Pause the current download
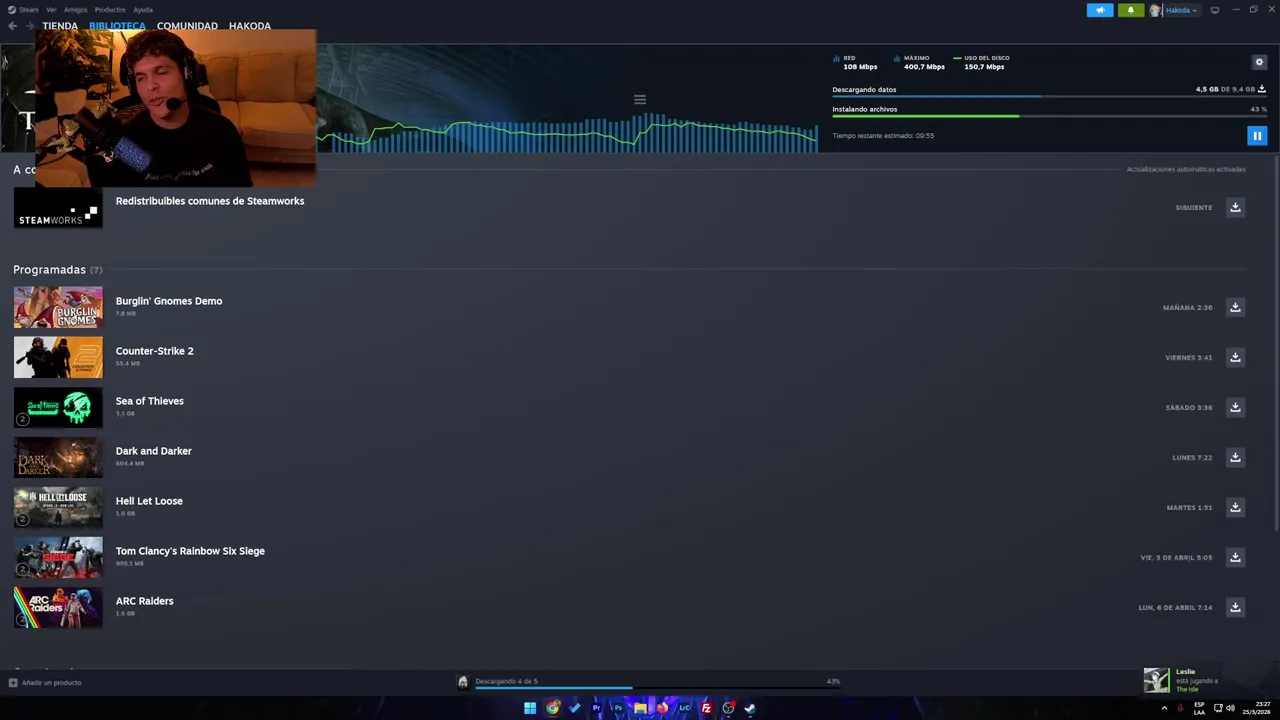This screenshot has width=1280, height=720. point(1257,135)
